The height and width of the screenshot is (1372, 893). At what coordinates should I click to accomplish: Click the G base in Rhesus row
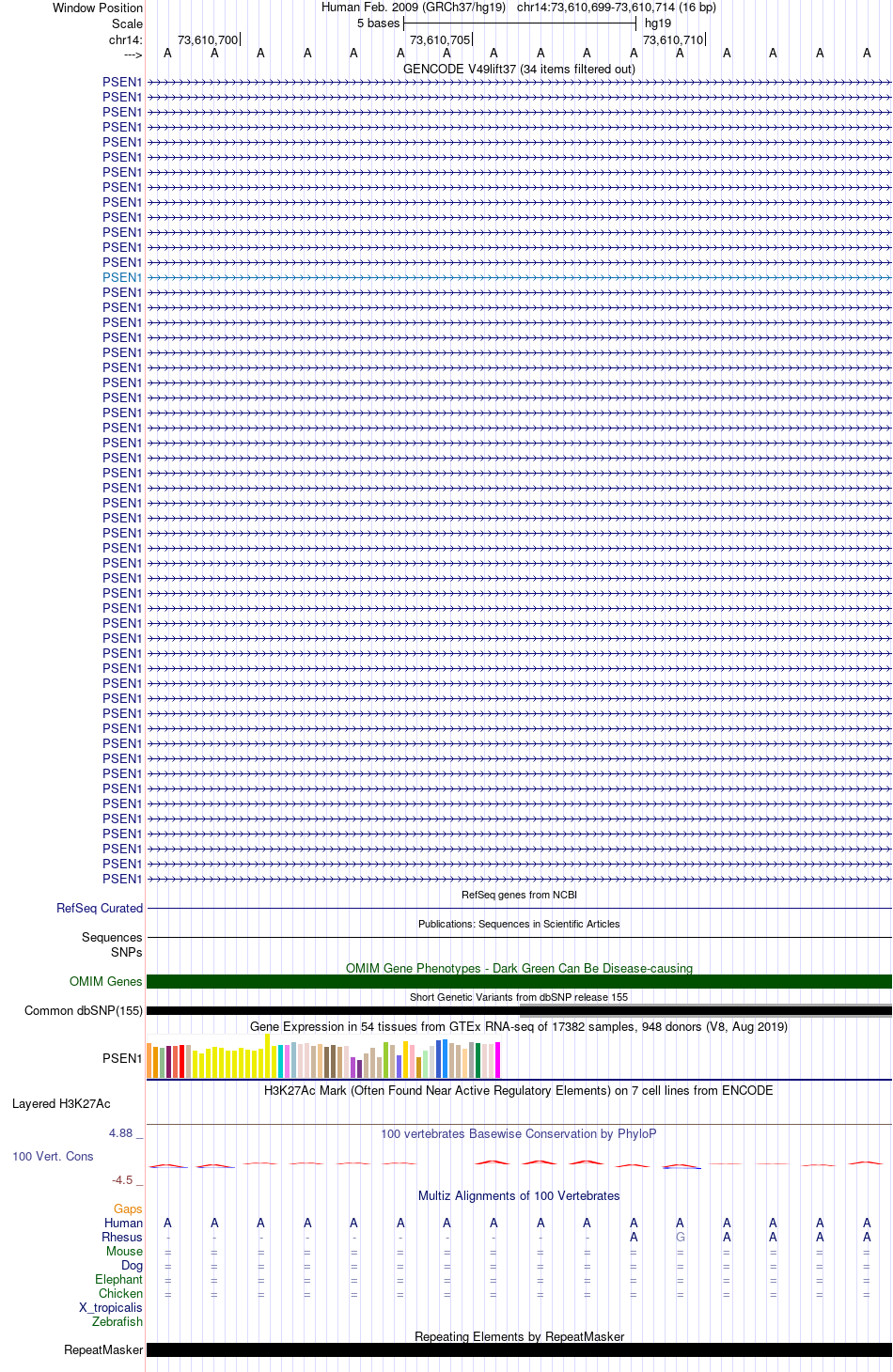(680, 1237)
